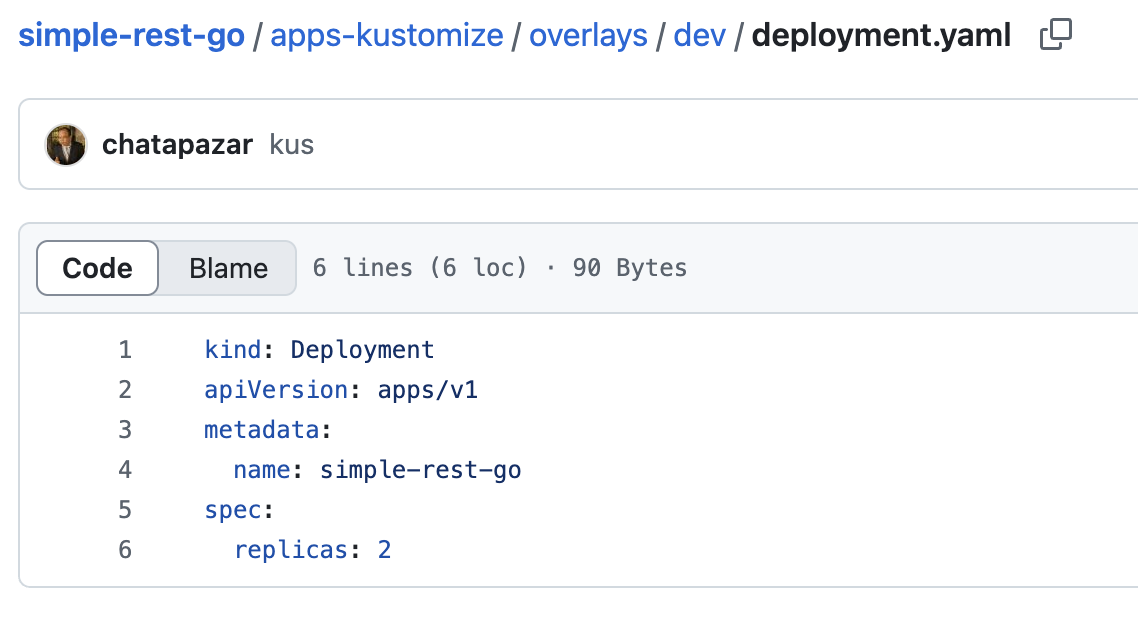Image resolution: width=1138 pixels, height=626 pixels.
Task: Click '6 lines (6 loc) · 90 Bytes' info text
Action: 499,268
